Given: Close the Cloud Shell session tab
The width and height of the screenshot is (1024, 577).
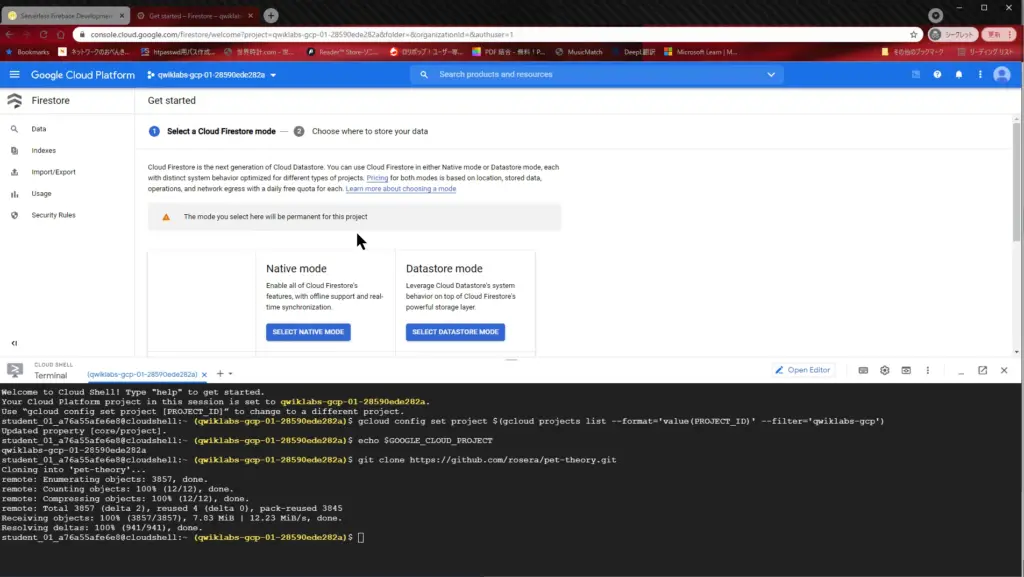Looking at the screenshot, I should click(x=204, y=375).
